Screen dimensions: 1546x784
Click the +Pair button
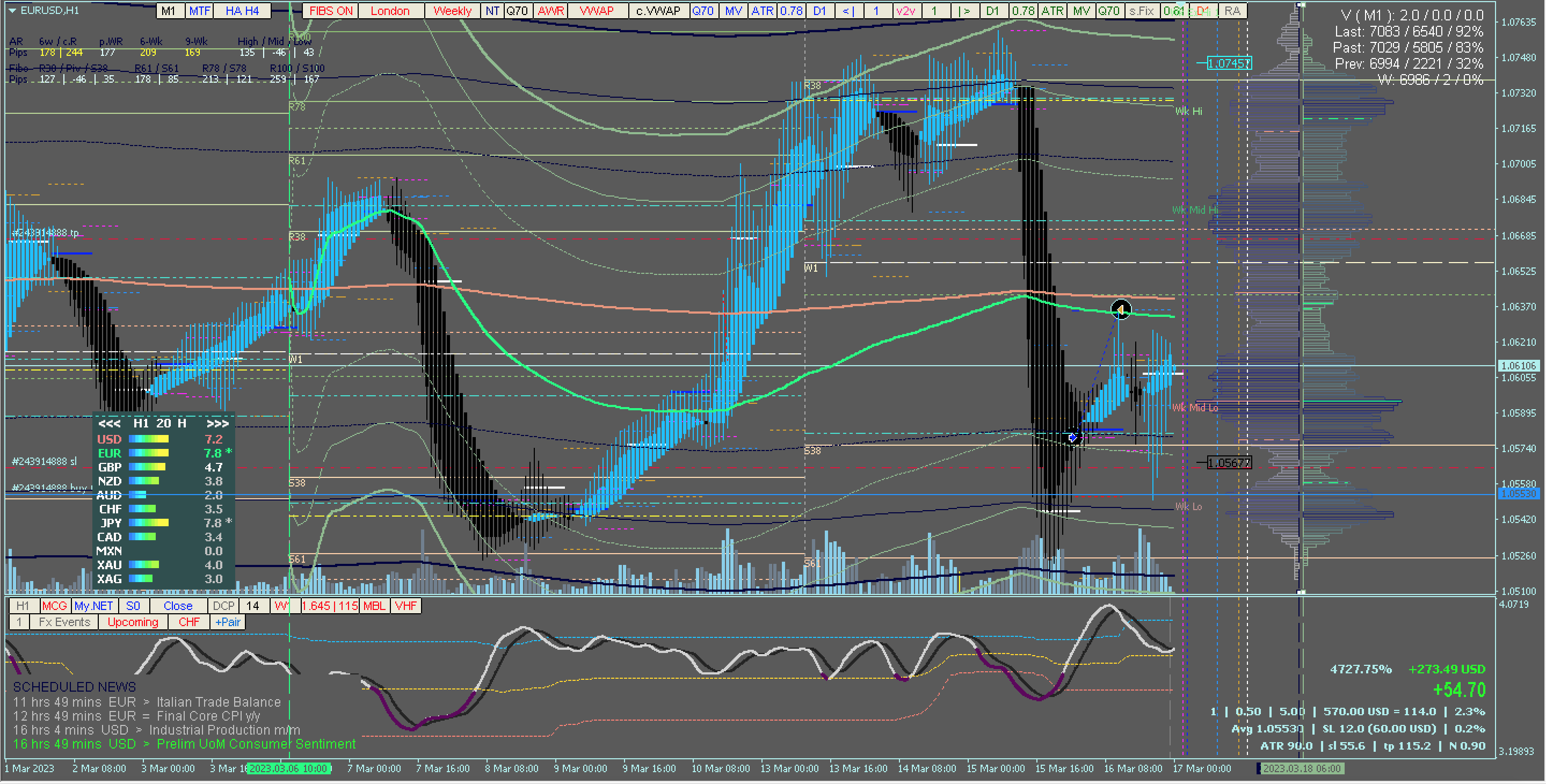(x=228, y=622)
